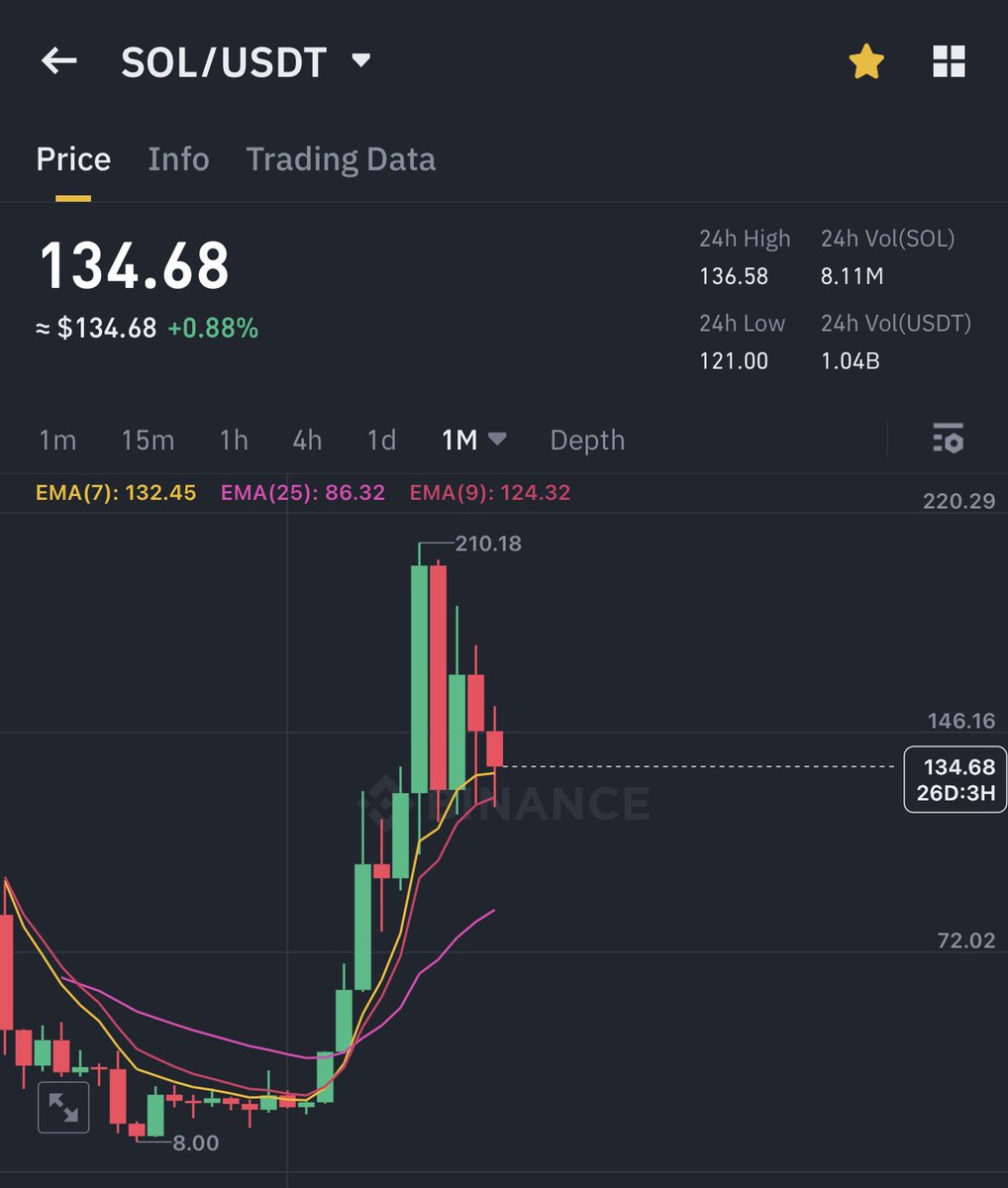
Task: Tap the 24h Vol(USDT) value 1.04B
Action: pyautogui.click(x=850, y=360)
